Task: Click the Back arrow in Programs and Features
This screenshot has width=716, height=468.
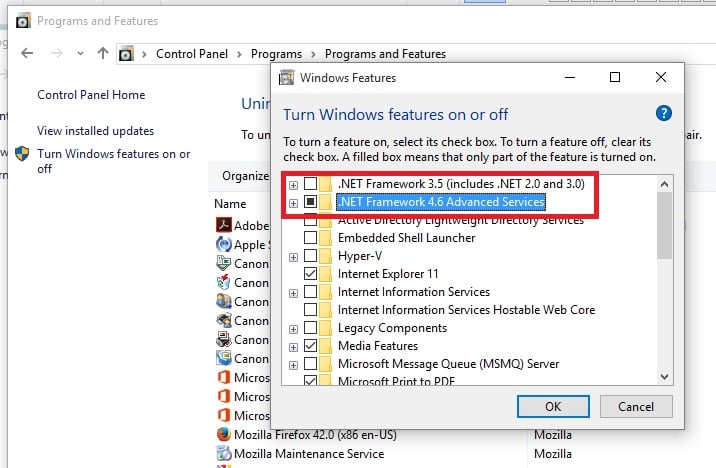Action: click(27, 53)
